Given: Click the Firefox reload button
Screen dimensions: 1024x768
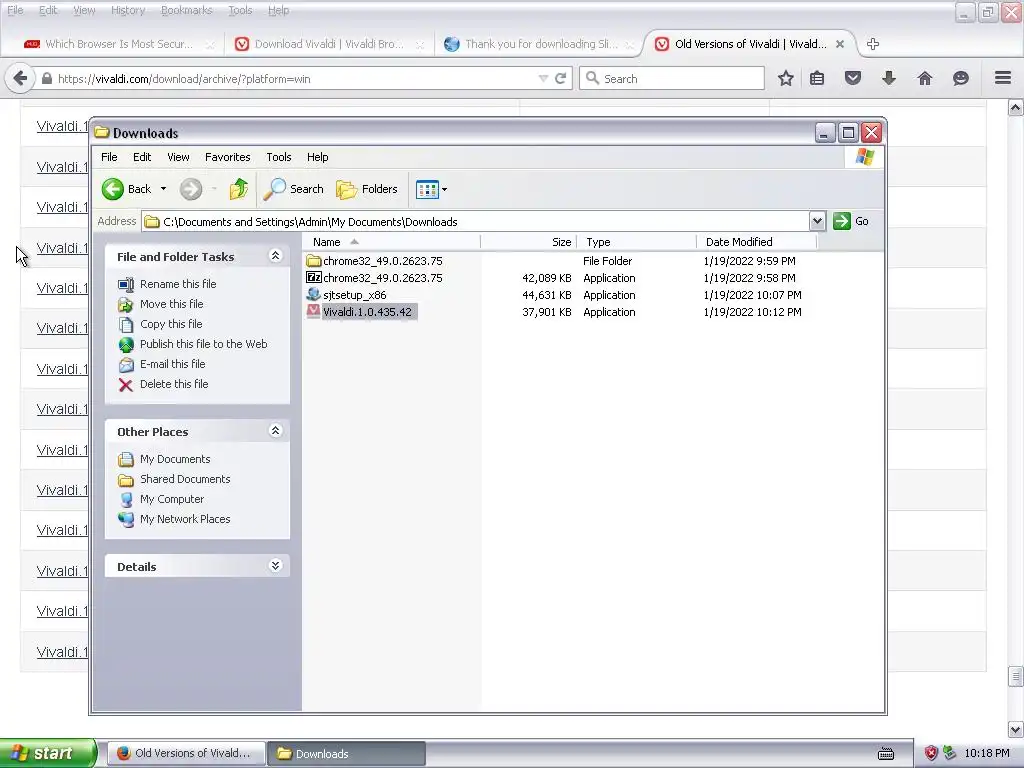Looking at the screenshot, I should (x=560, y=79).
